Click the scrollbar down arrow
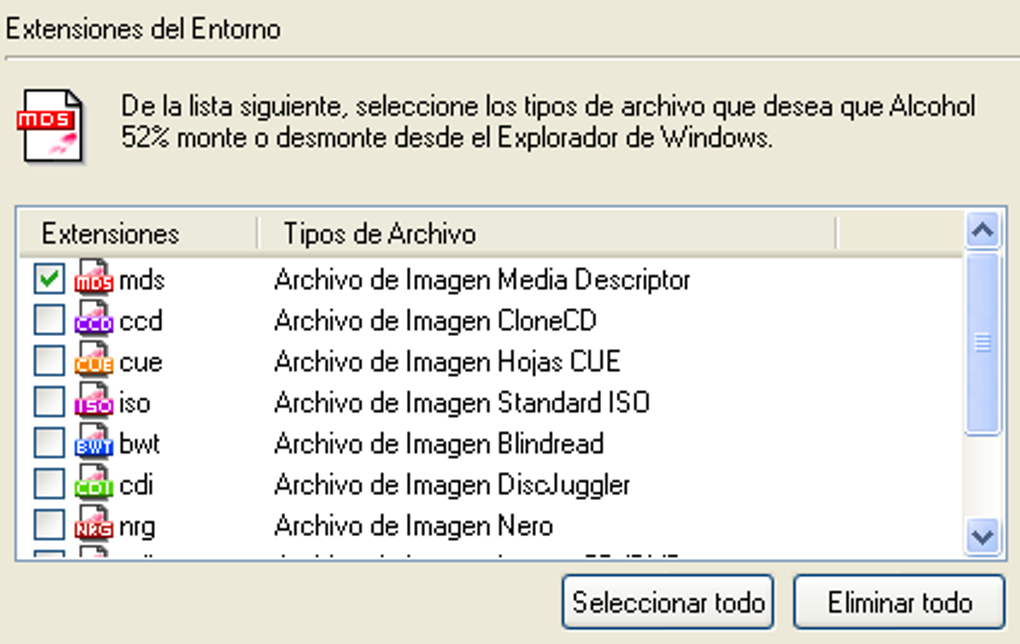This screenshot has width=1020, height=644. pos(983,535)
